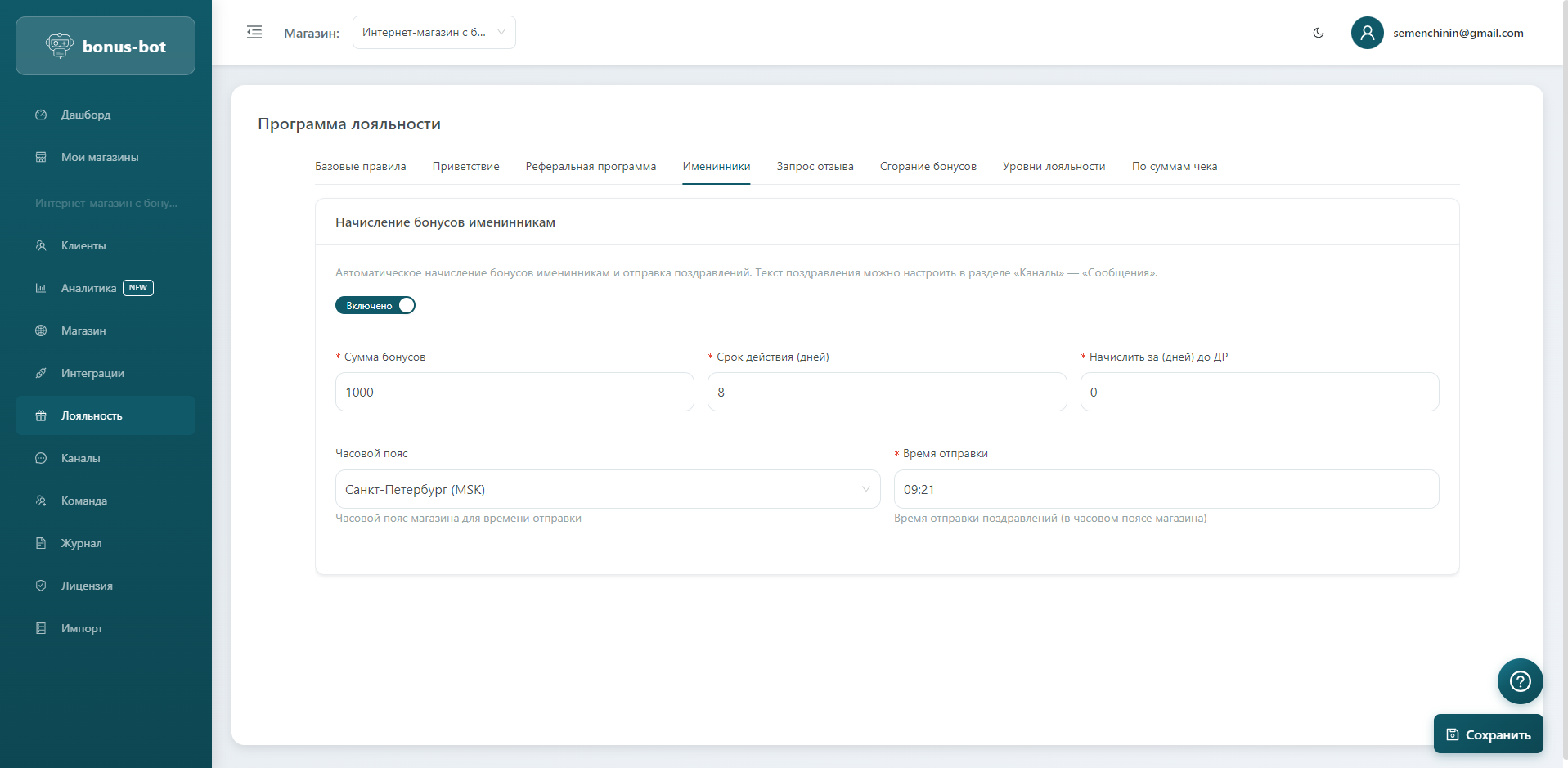1568x768 pixels.
Task: Switch to the Базовые правила tab
Action: (360, 166)
